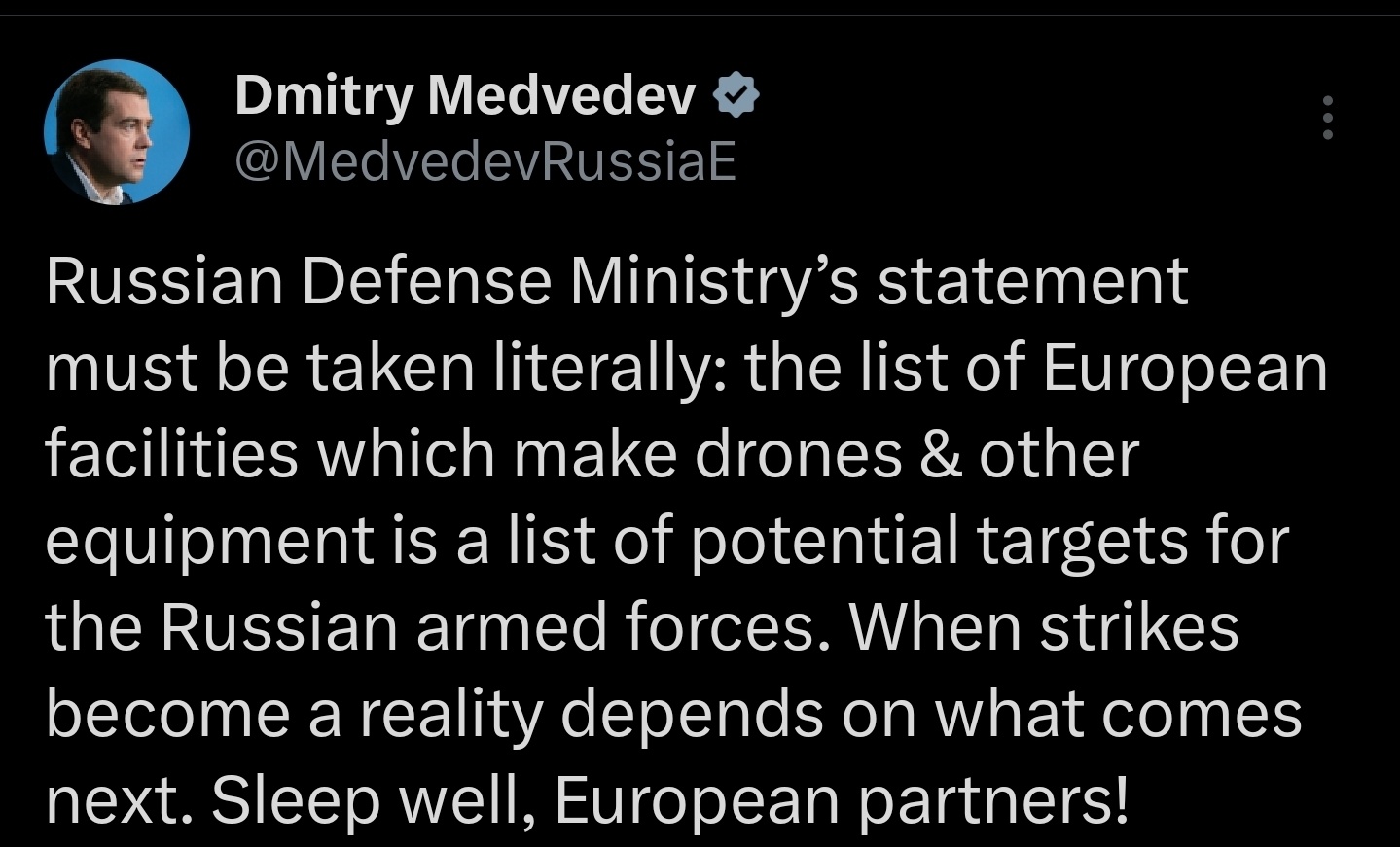
Task: Click the ending "European partners!" text
Action: pos(843,800)
